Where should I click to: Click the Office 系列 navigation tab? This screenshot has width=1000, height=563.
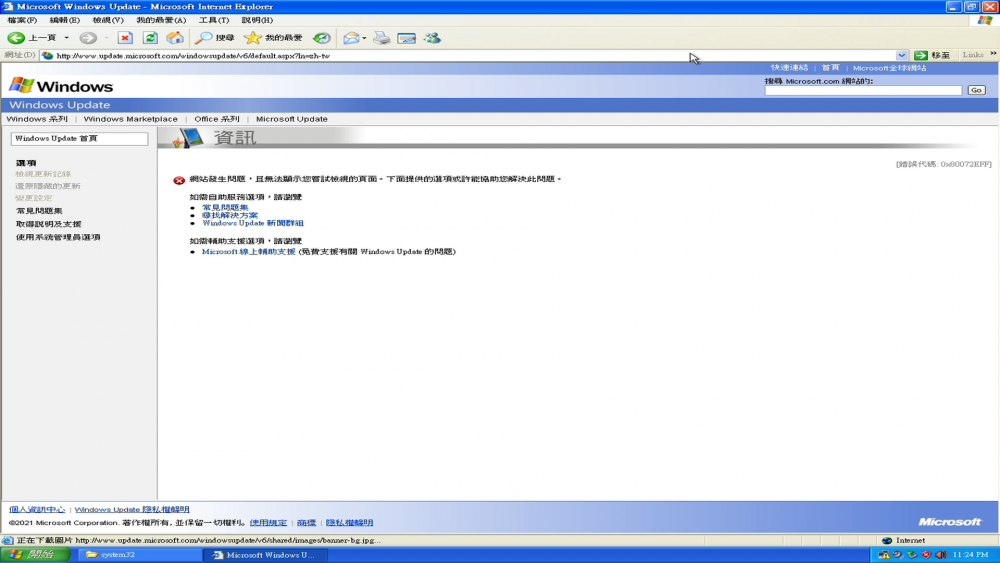(217, 119)
